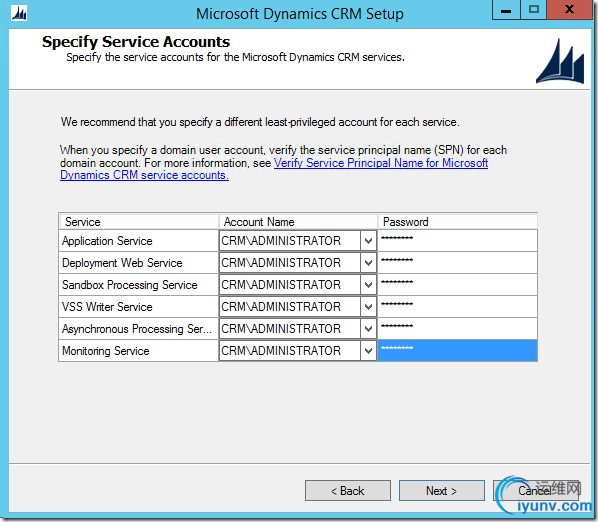Select the Application Service row label
Screen dimensions: 598x522
(107, 241)
